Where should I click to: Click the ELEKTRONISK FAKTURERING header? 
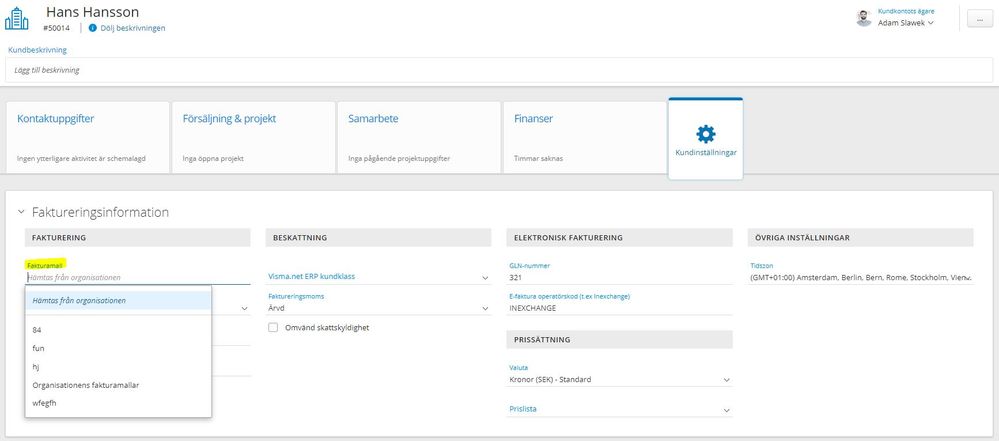[x=619, y=238]
